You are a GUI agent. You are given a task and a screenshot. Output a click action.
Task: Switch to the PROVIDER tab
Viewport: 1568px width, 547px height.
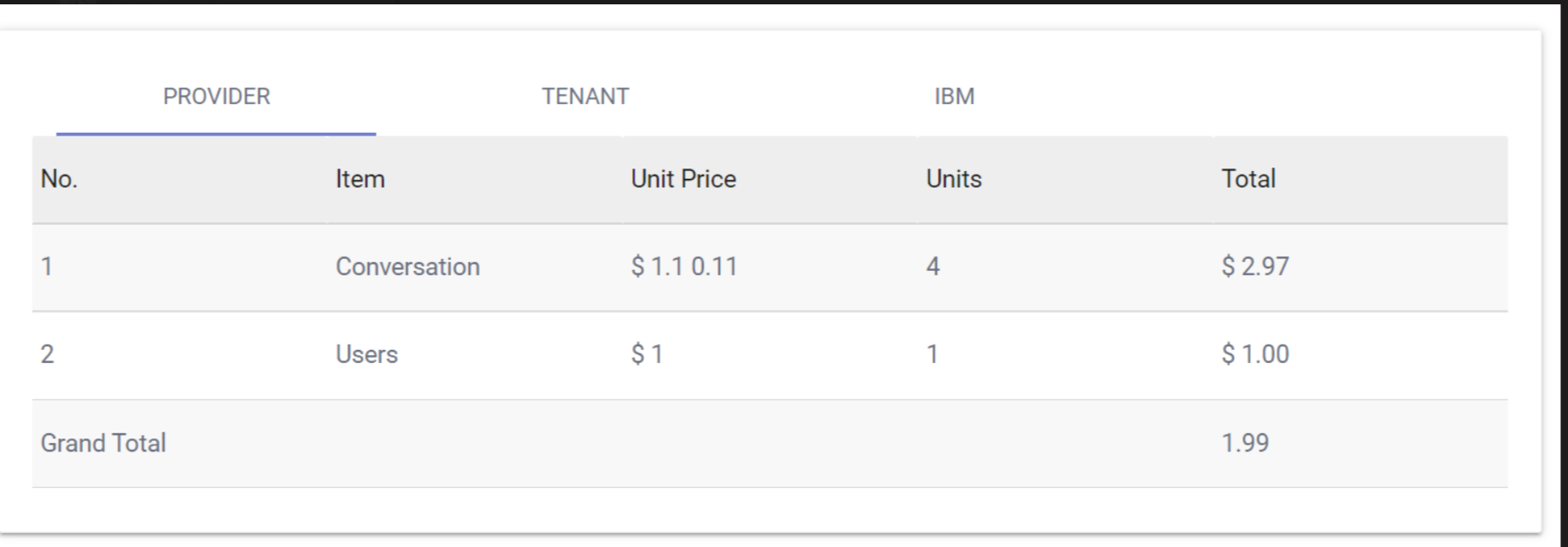[x=216, y=96]
